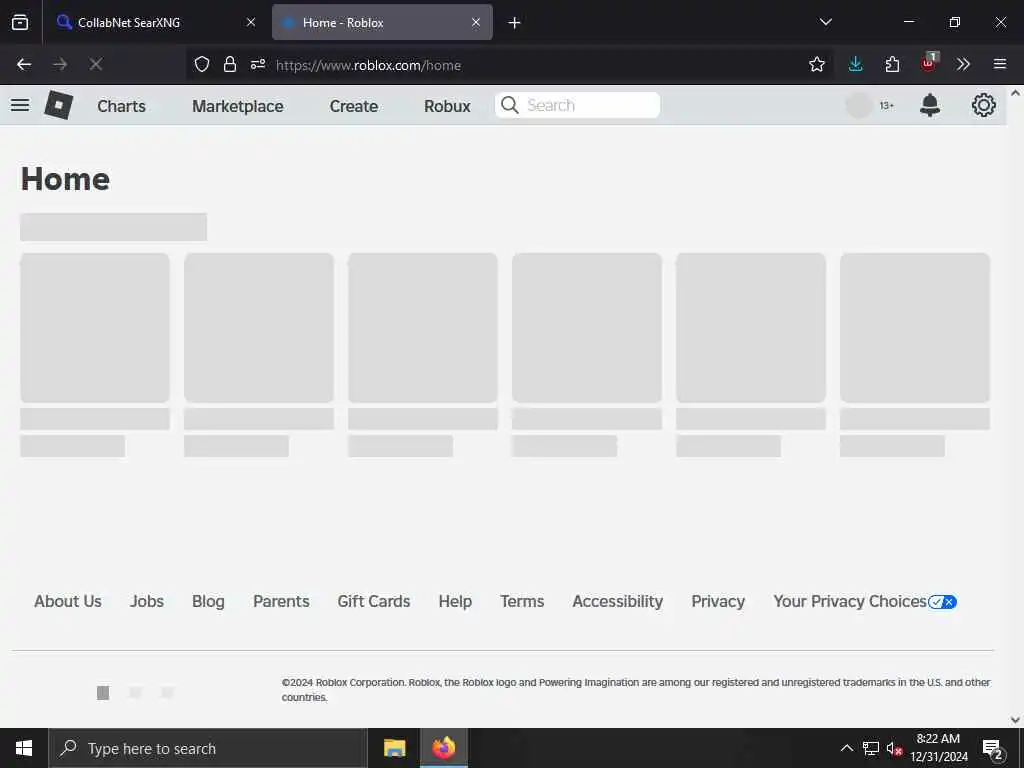
Task: Open Roblox notifications bell
Action: 929,105
